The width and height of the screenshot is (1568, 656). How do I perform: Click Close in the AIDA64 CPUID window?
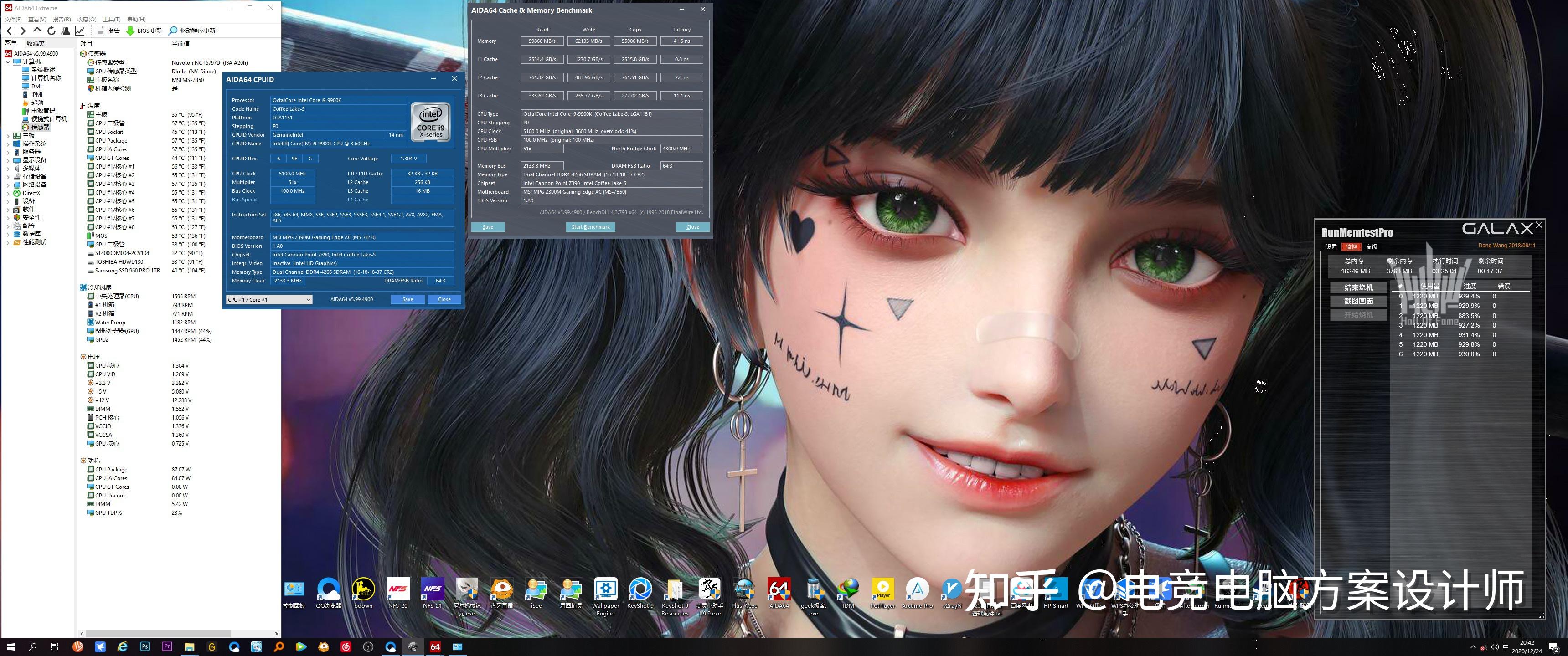[x=444, y=299]
